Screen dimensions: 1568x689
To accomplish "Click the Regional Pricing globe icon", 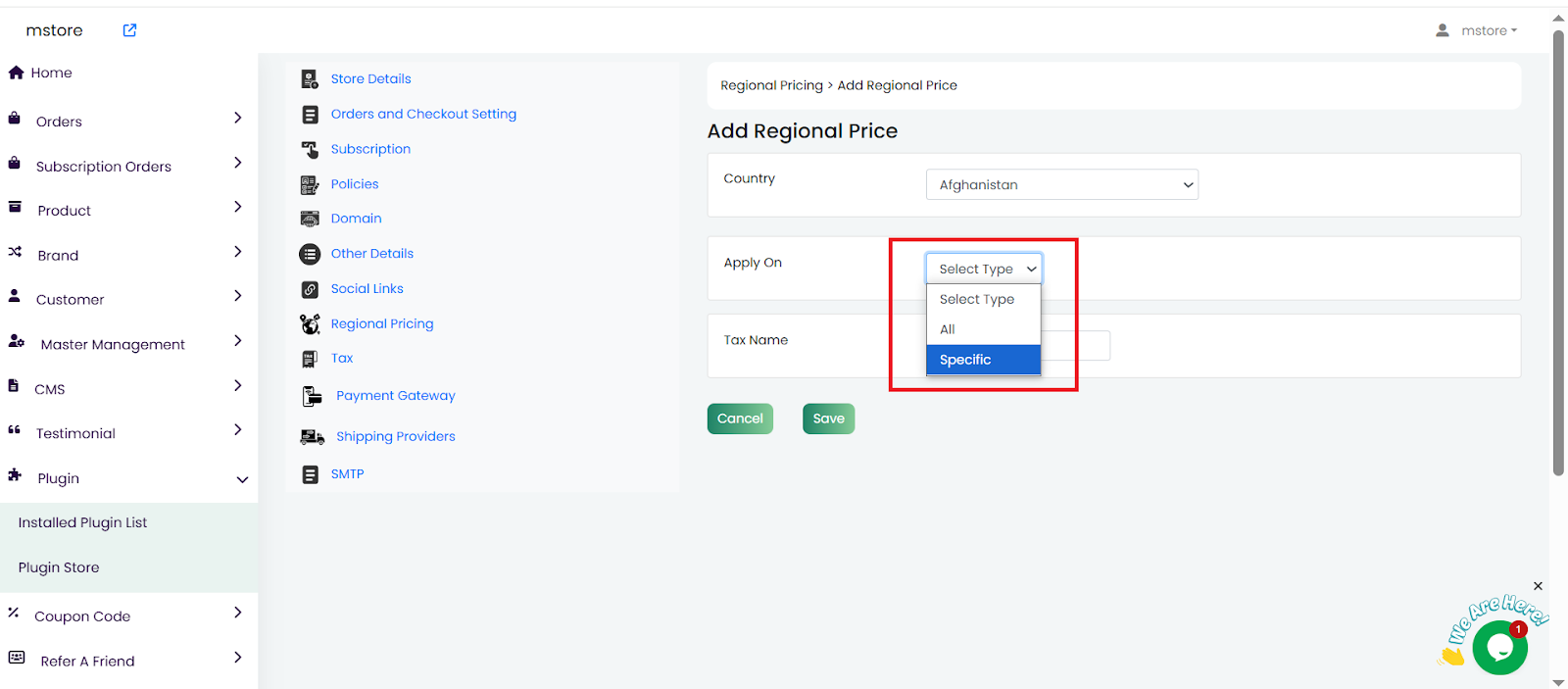I will (x=310, y=324).
